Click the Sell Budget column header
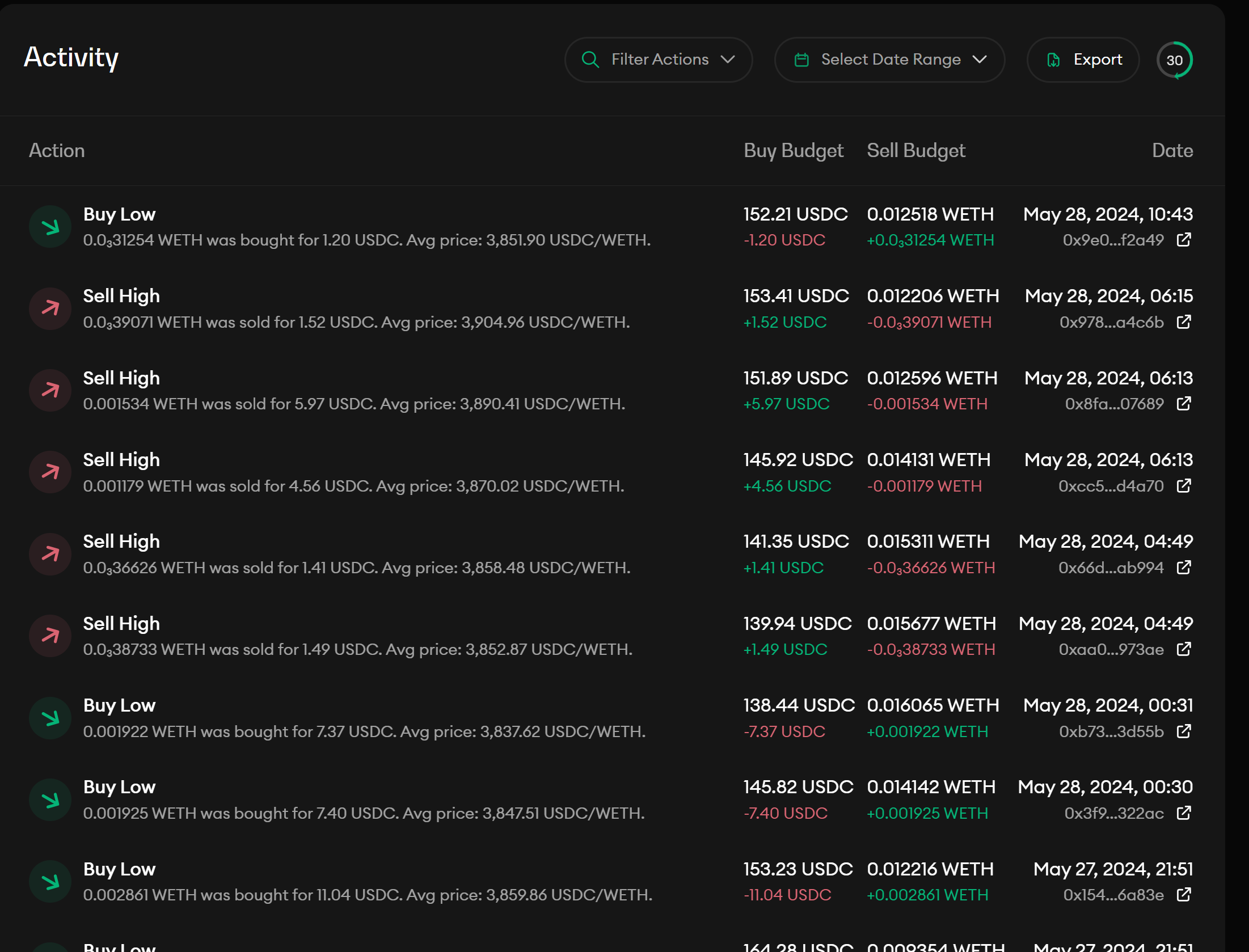 tap(915, 150)
